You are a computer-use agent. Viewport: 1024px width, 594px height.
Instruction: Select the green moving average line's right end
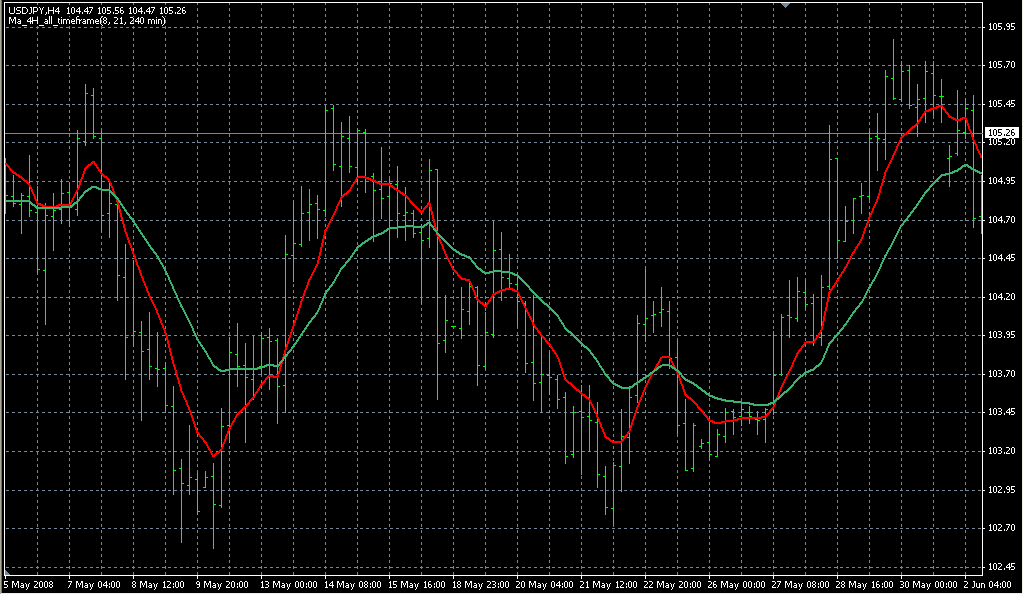pos(981,173)
